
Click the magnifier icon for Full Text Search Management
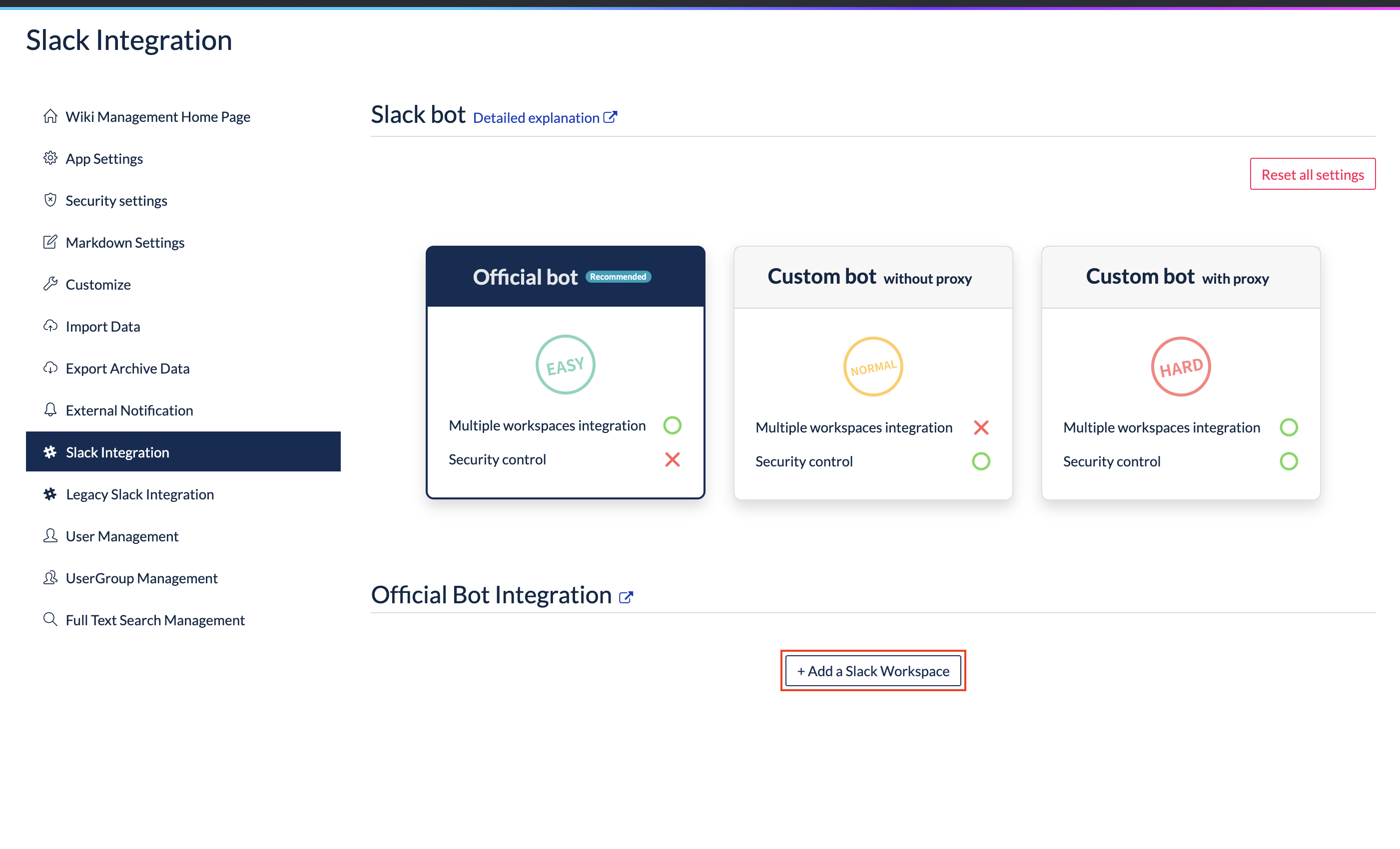coord(50,620)
